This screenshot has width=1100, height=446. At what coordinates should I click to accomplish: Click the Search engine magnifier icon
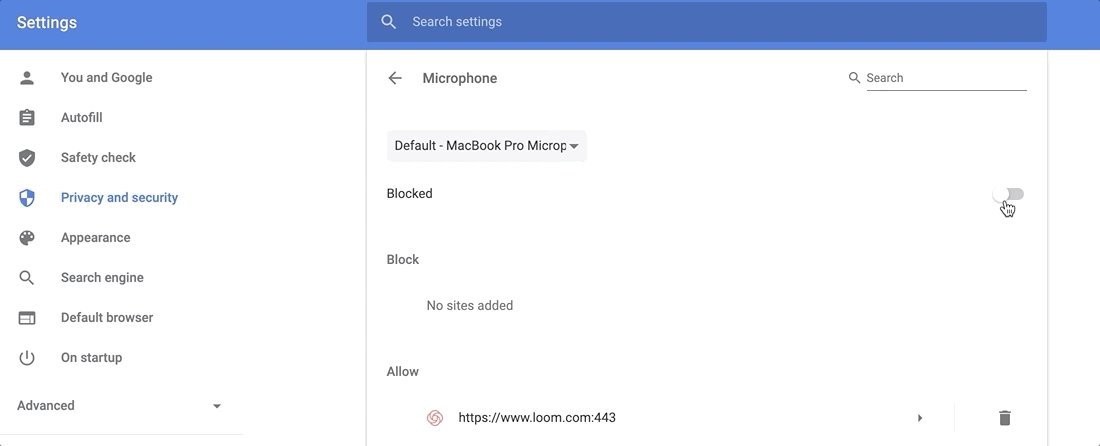(27, 278)
